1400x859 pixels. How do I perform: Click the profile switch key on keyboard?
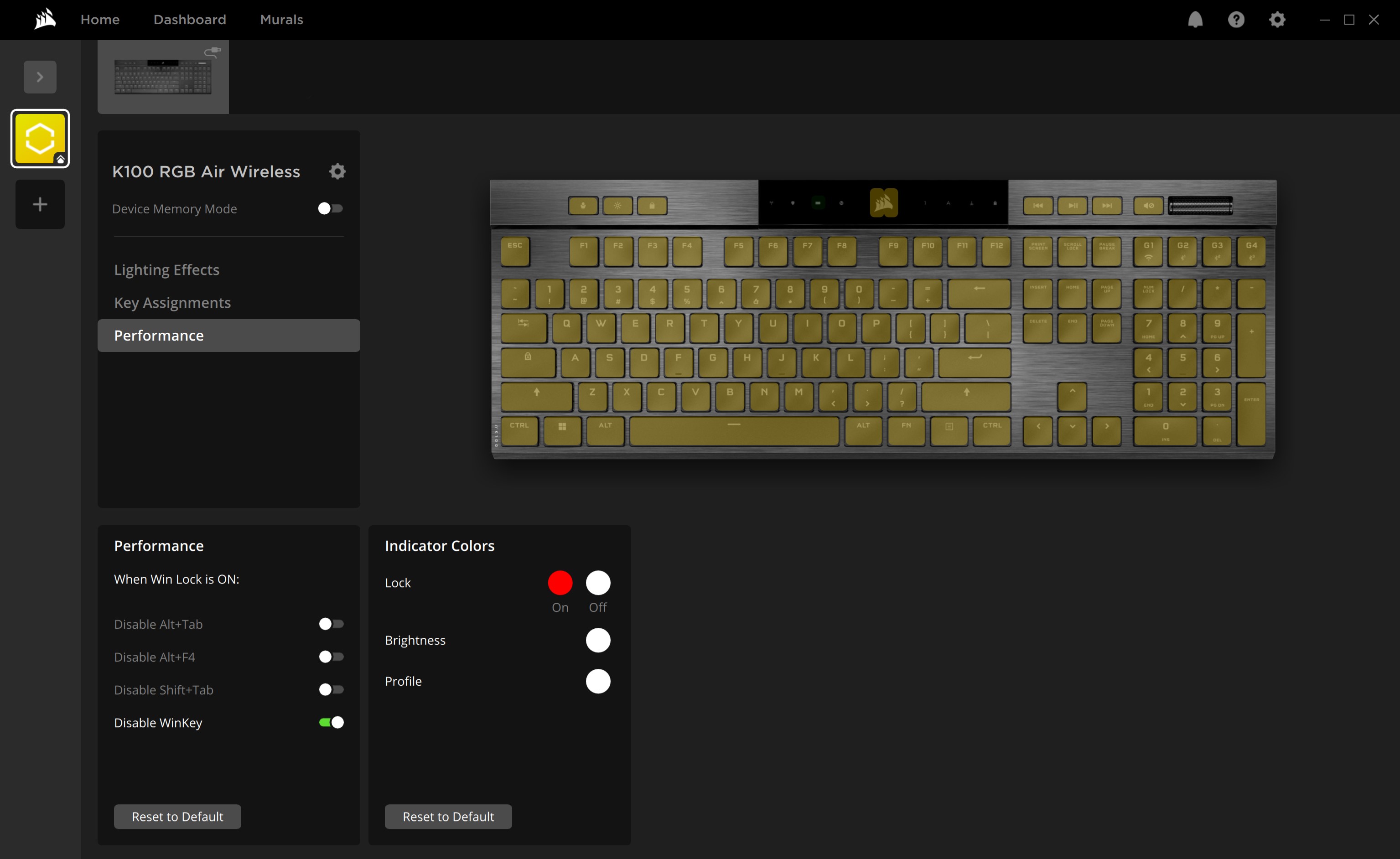coord(583,206)
